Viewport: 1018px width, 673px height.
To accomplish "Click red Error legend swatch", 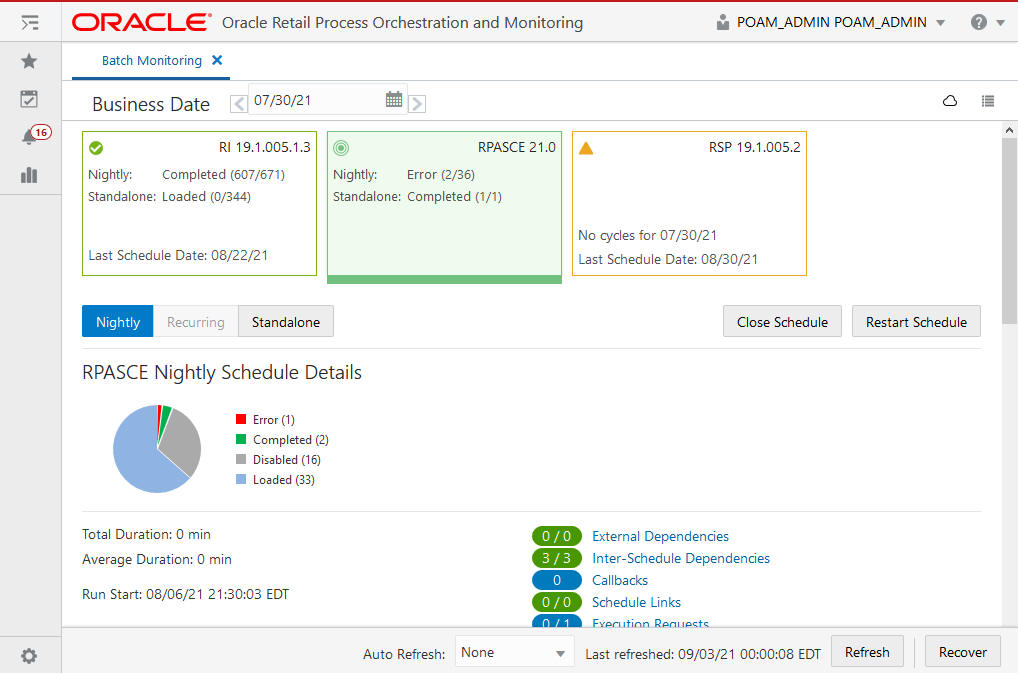I will click(x=241, y=419).
